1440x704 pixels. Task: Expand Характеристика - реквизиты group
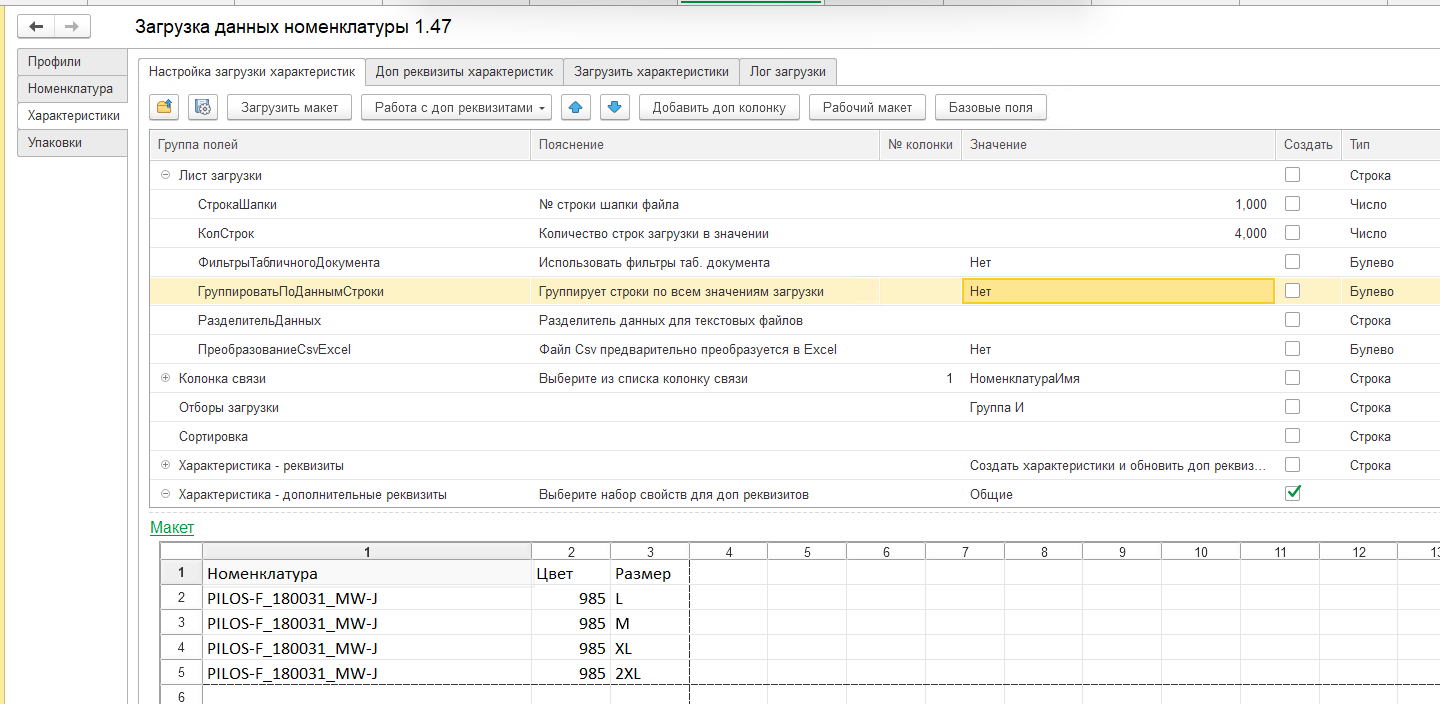165,466
